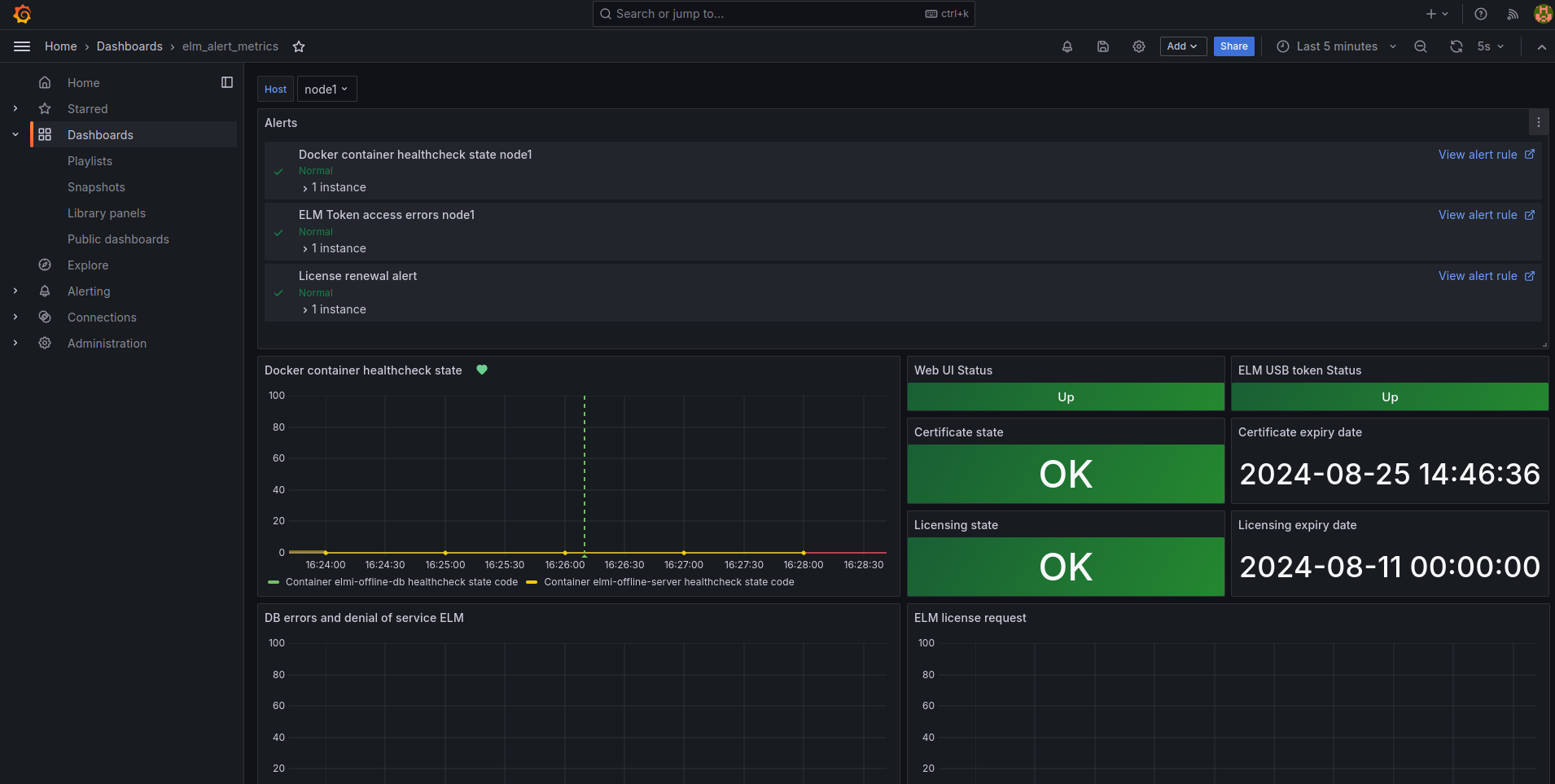The height and width of the screenshot is (784, 1555).
Task: Open the alert rules bell icon
Action: point(1067,46)
